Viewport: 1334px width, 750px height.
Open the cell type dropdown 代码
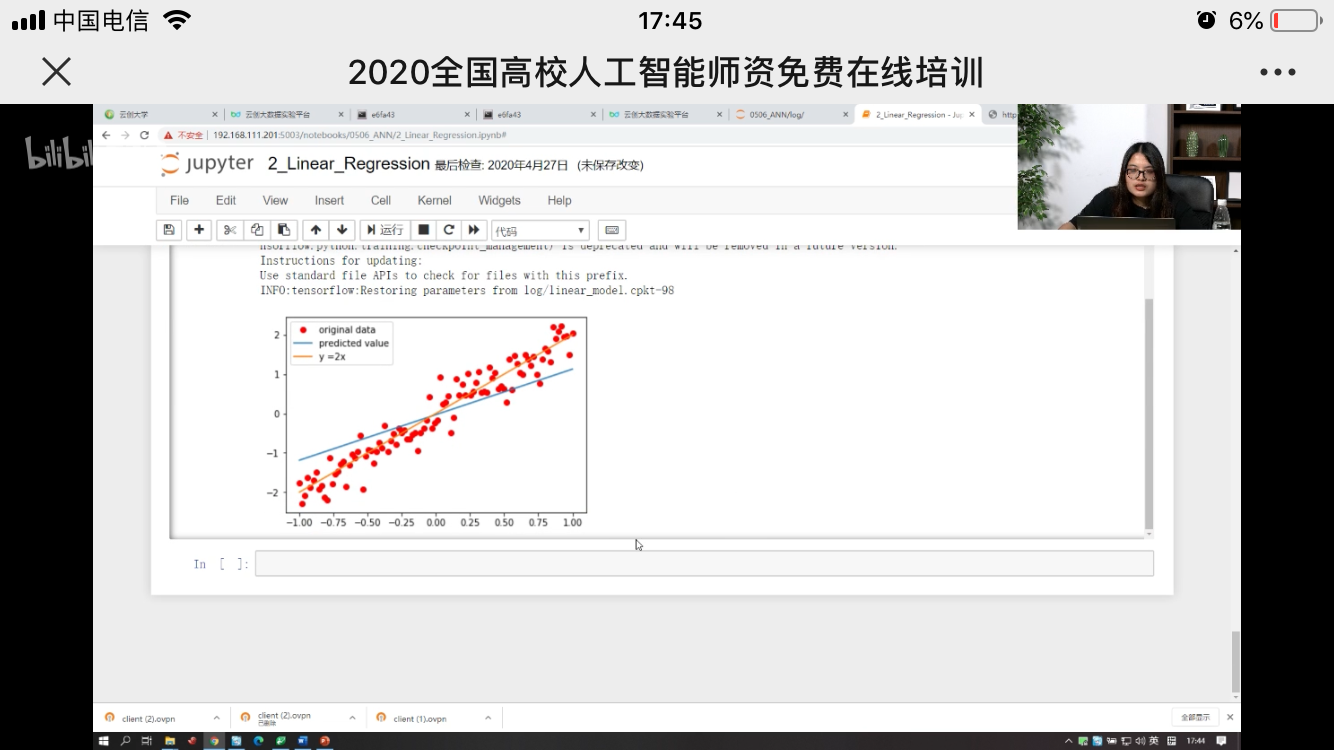540,231
